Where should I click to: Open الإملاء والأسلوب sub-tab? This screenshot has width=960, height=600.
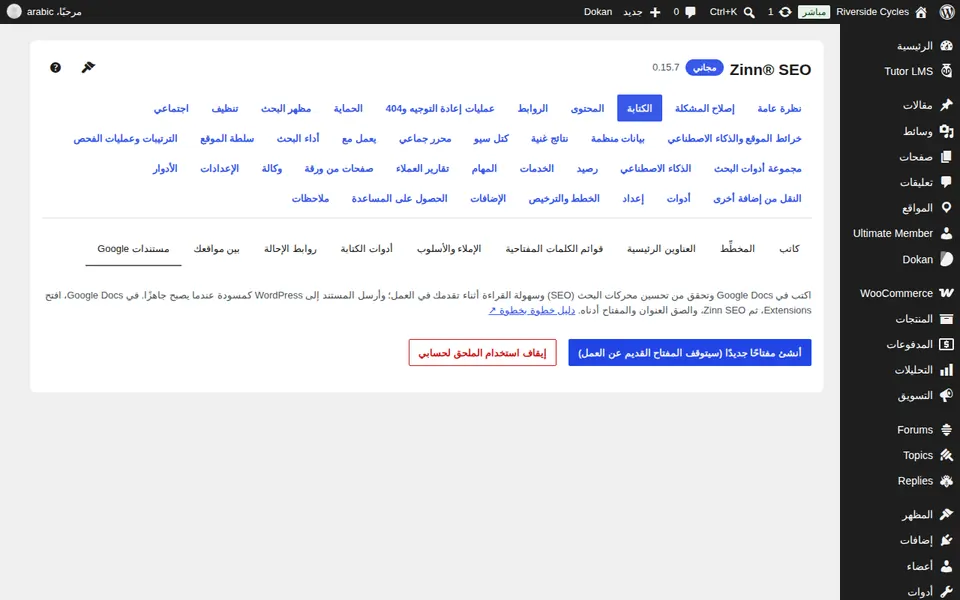click(449, 249)
